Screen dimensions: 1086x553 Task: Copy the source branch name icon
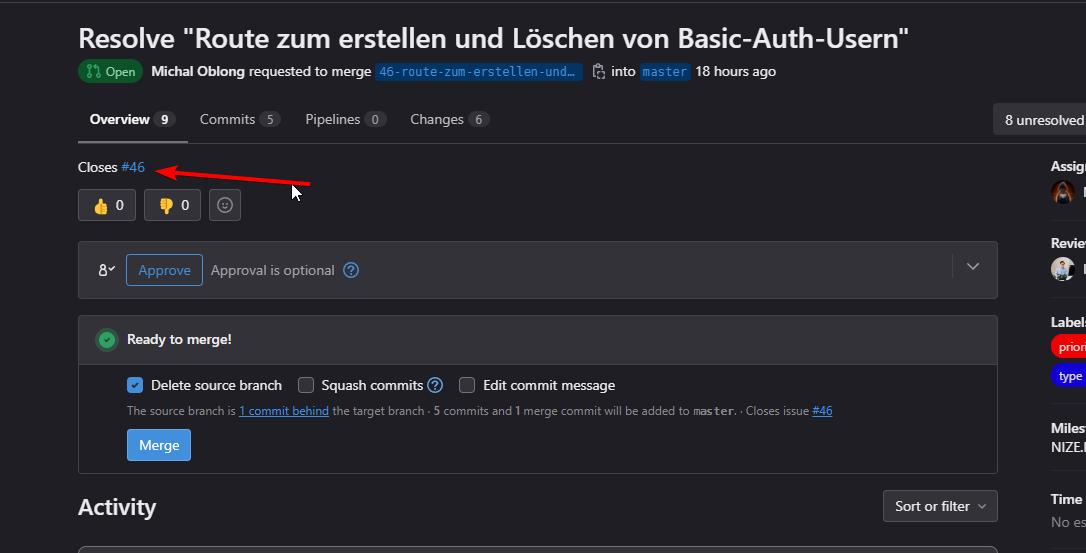[x=598, y=72]
